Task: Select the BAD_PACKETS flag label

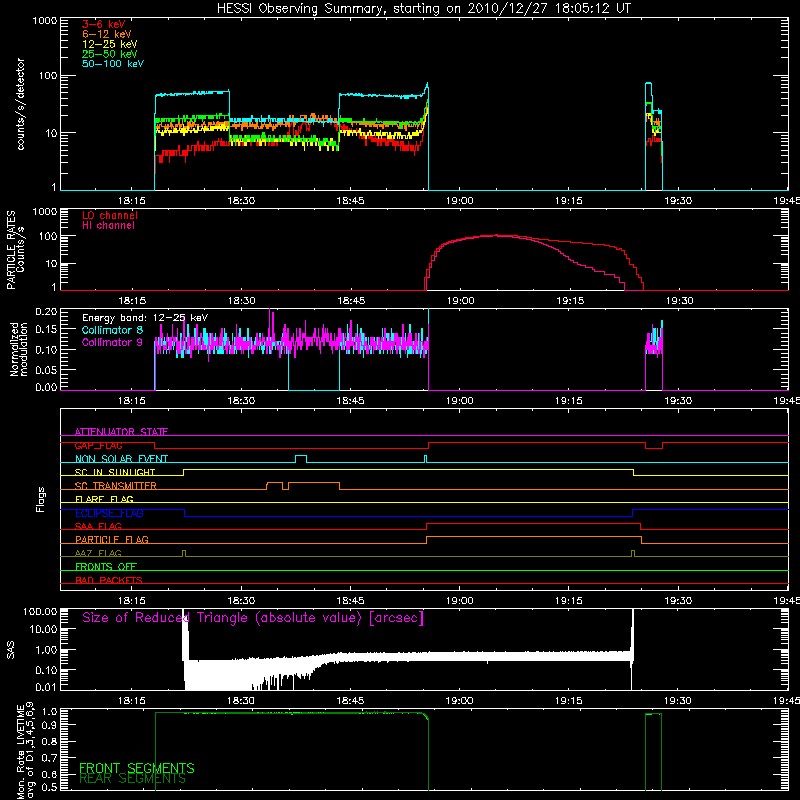Action: tap(109, 580)
